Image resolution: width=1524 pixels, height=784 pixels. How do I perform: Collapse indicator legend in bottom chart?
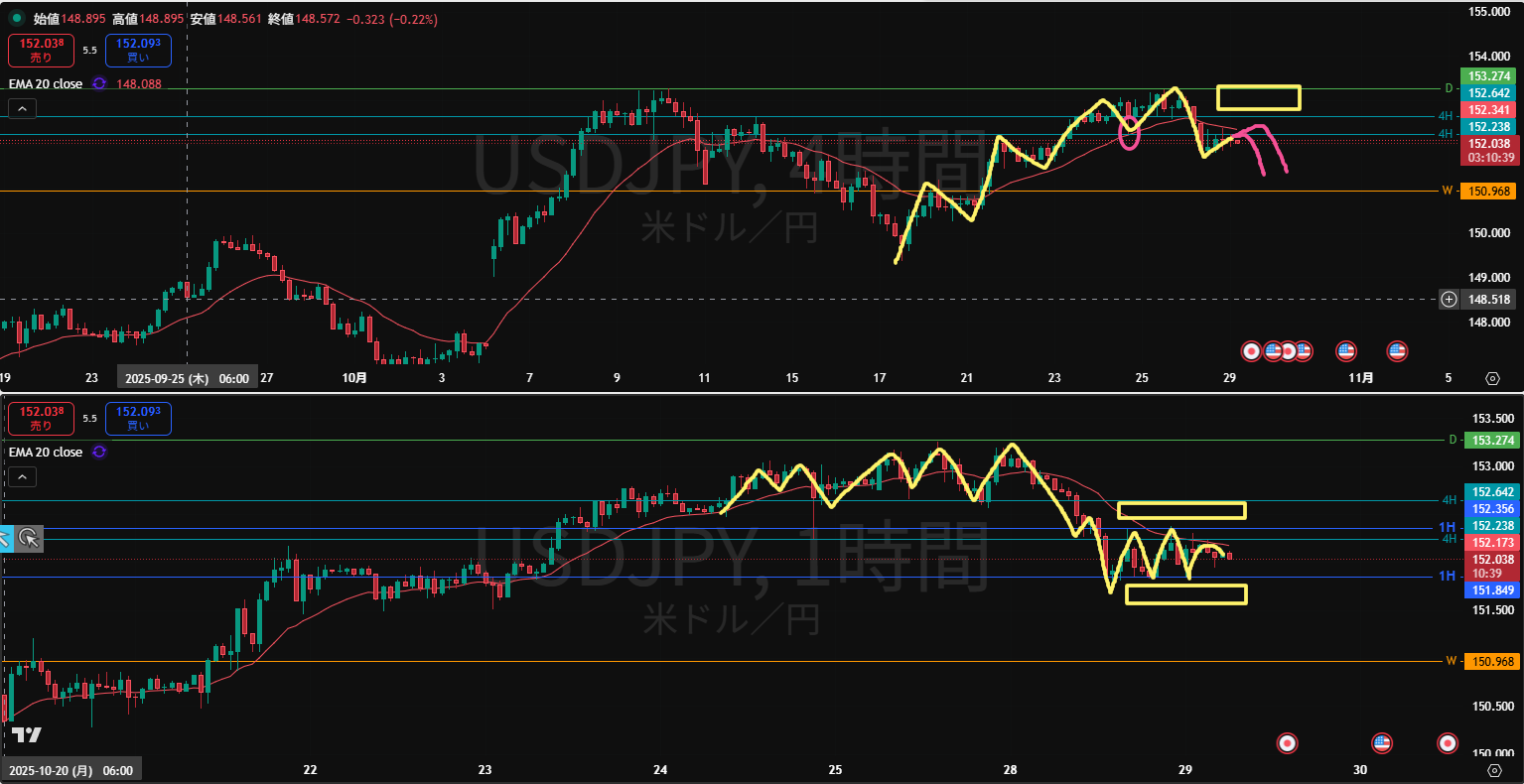(x=22, y=477)
